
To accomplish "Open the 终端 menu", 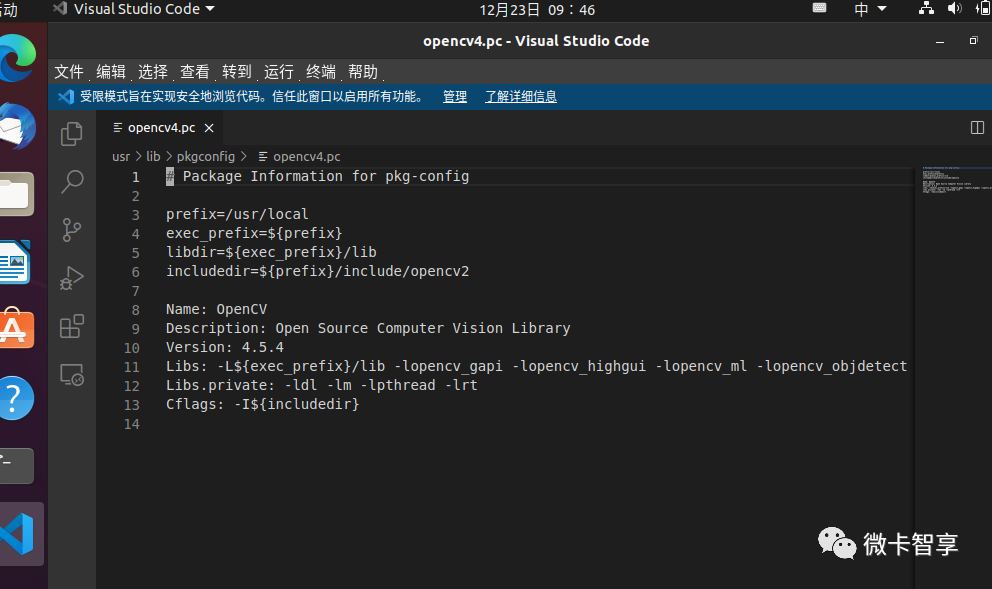I will [x=321, y=72].
